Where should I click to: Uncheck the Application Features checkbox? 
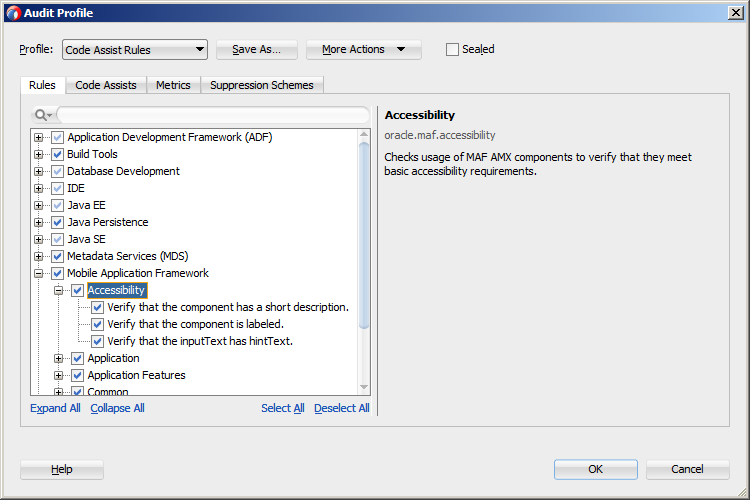[x=77, y=375]
